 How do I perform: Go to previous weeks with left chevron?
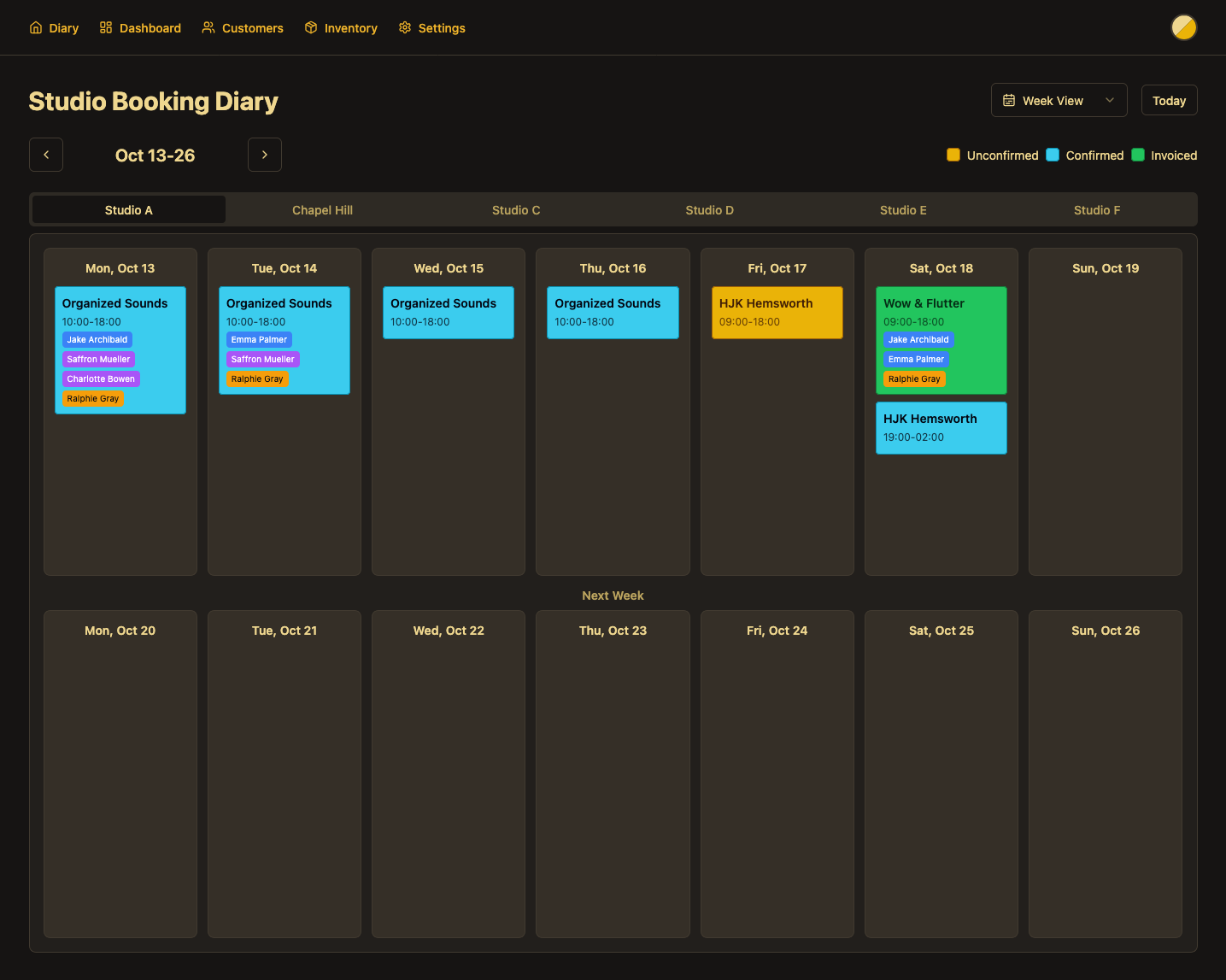tap(46, 155)
